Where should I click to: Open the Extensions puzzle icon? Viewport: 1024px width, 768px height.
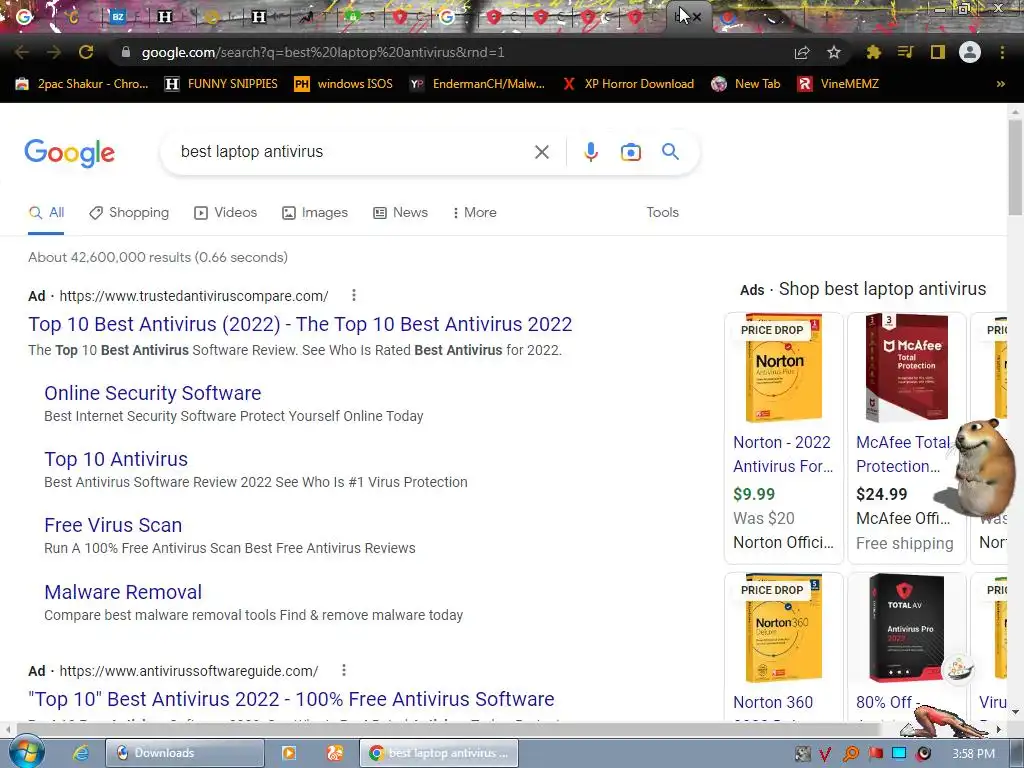[874, 52]
